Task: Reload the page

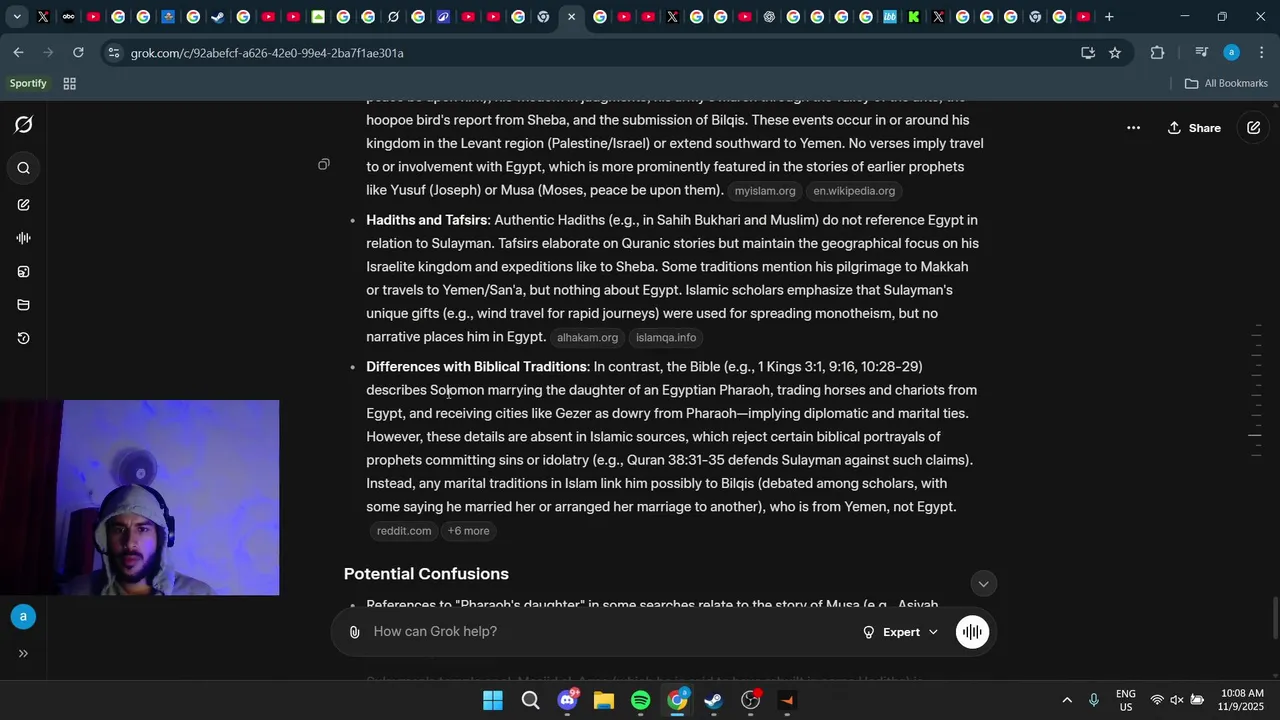Action: (x=79, y=53)
